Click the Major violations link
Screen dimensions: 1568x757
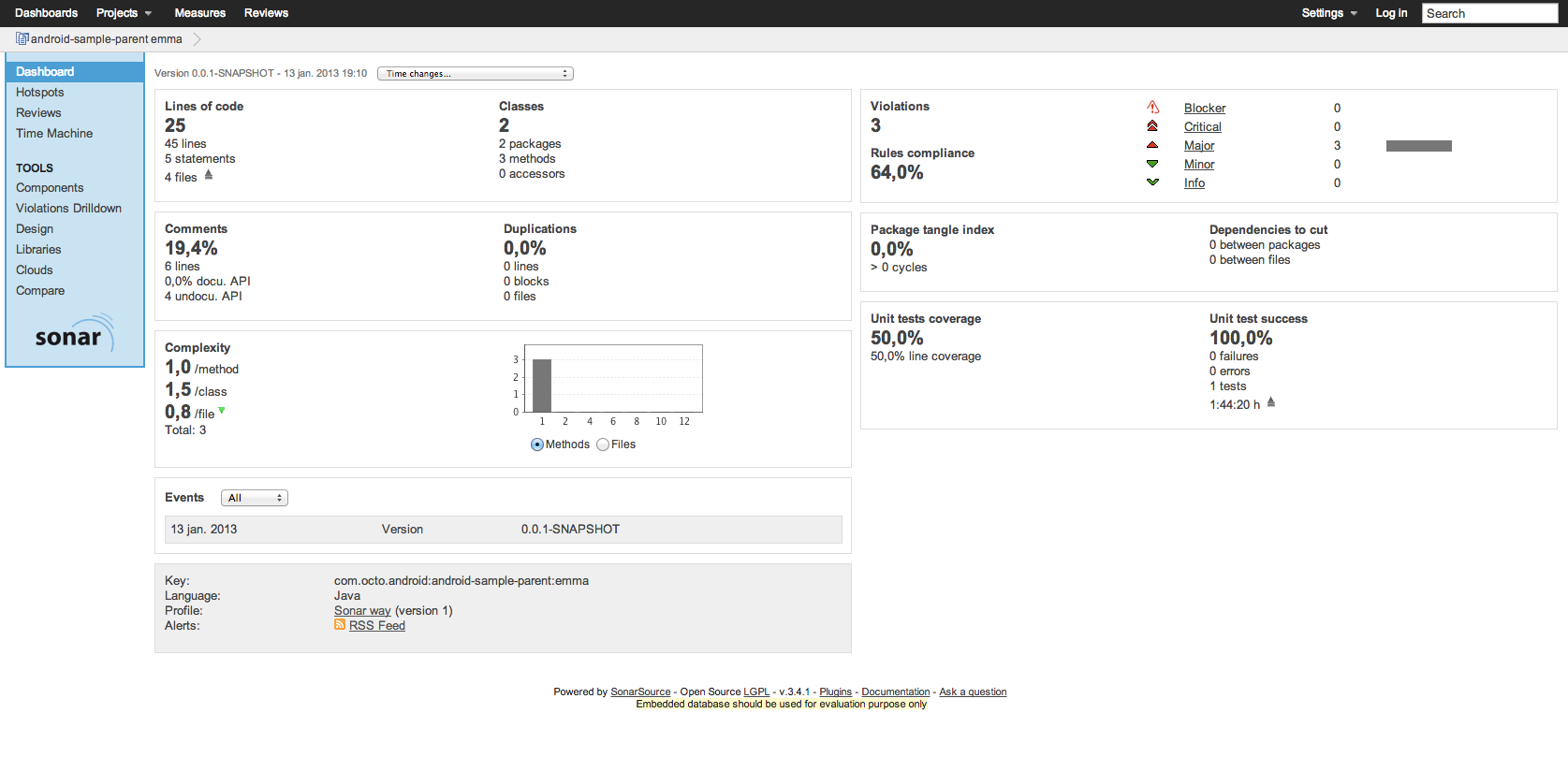tap(1199, 146)
